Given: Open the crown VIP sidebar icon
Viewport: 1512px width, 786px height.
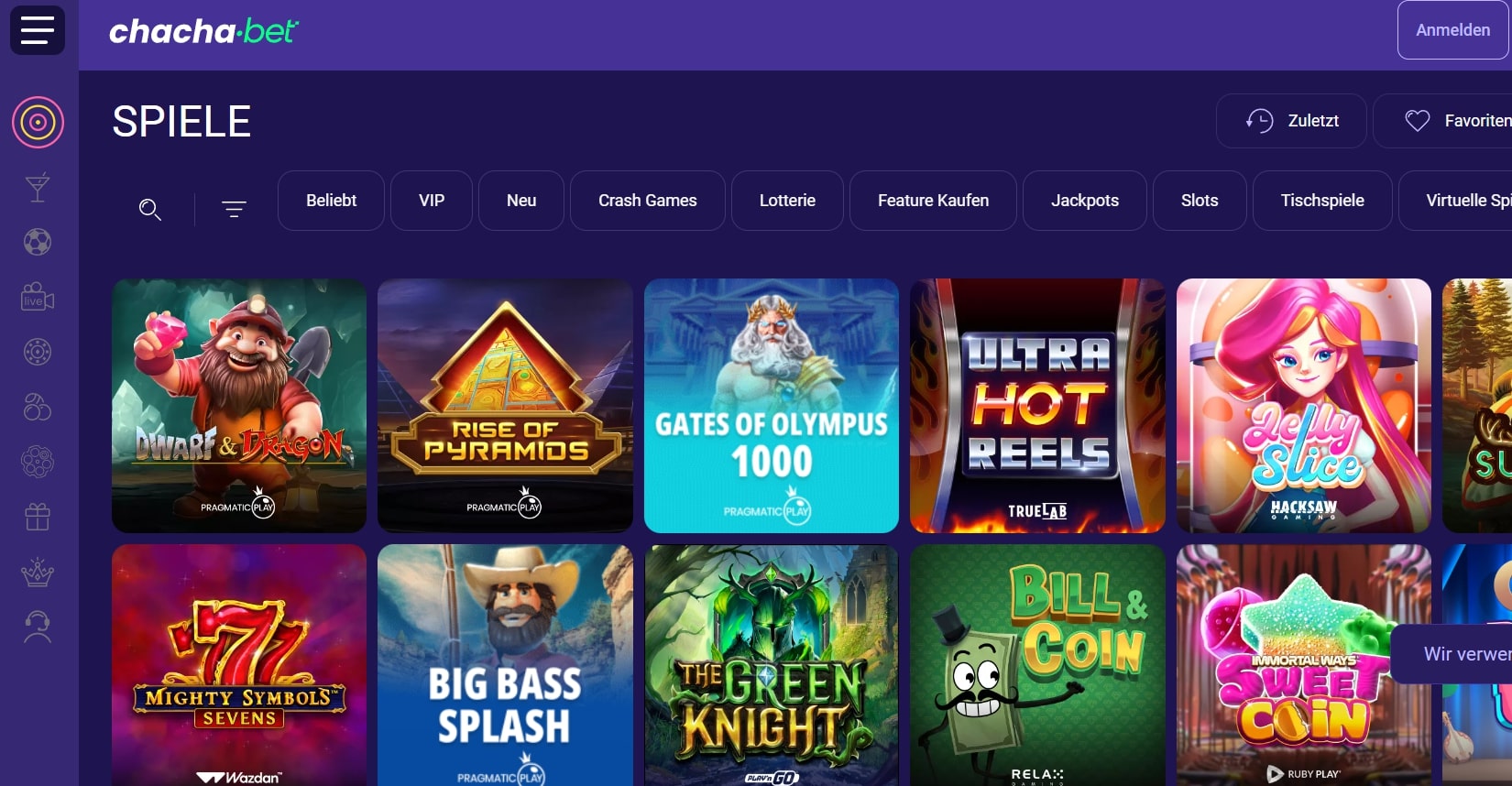Looking at the screenshot, I should [38, 572].
